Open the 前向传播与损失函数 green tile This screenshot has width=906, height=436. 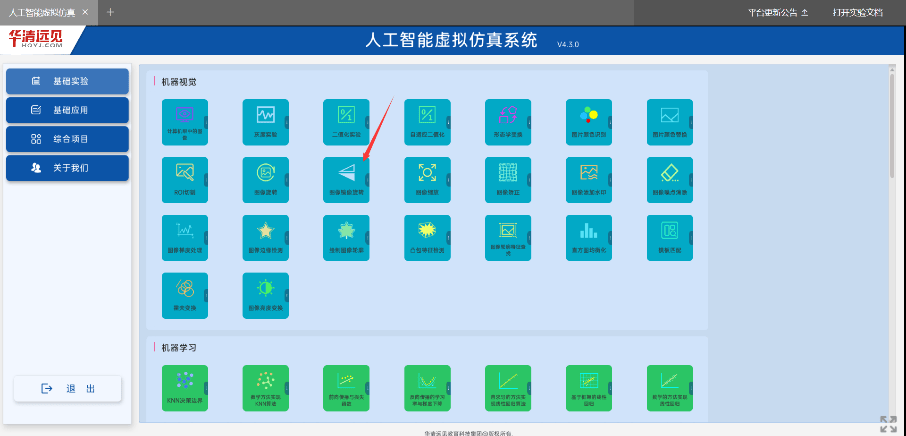click(x=346, y=388)
